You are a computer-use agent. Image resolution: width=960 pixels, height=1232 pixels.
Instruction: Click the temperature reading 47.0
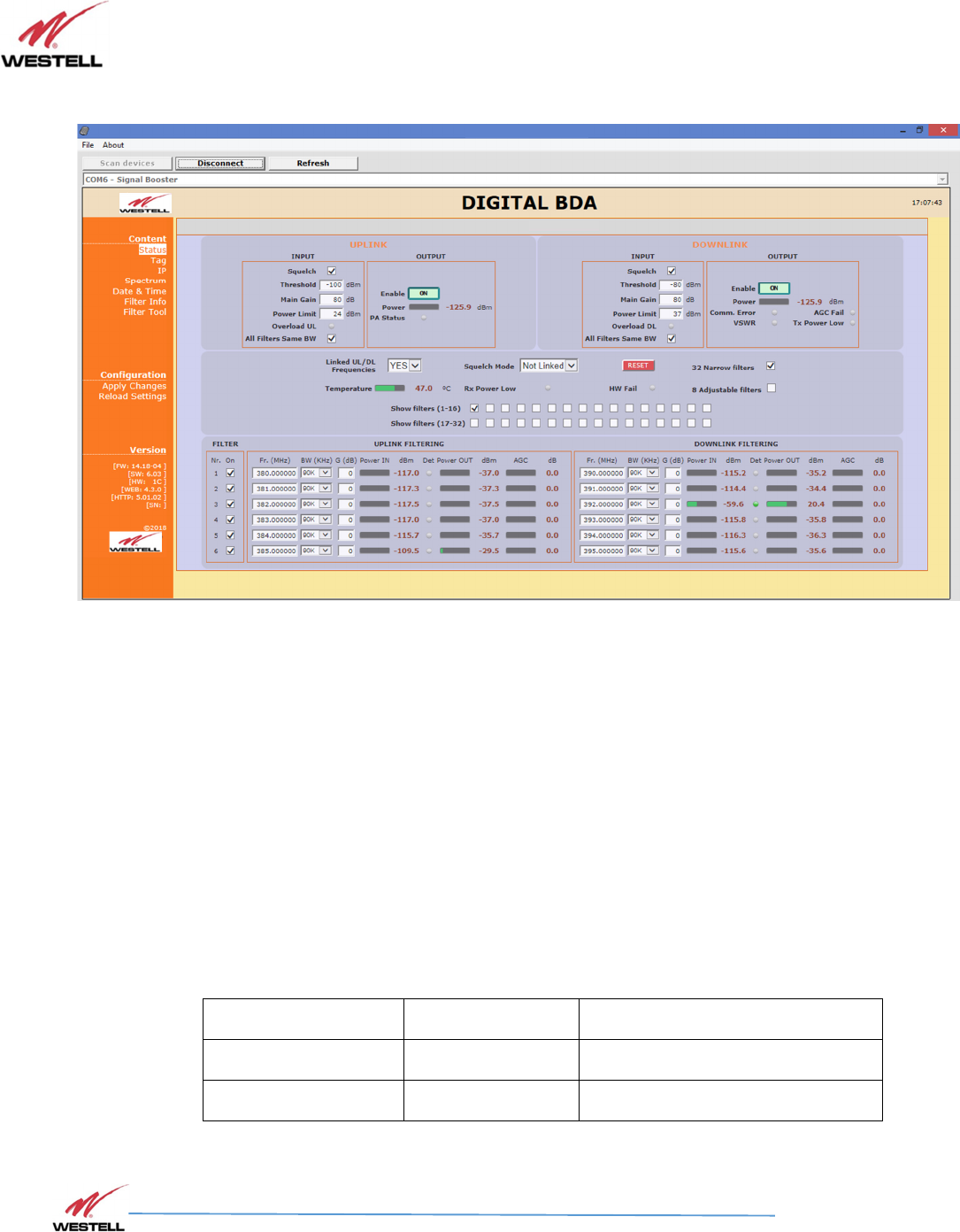click(424, 388)
